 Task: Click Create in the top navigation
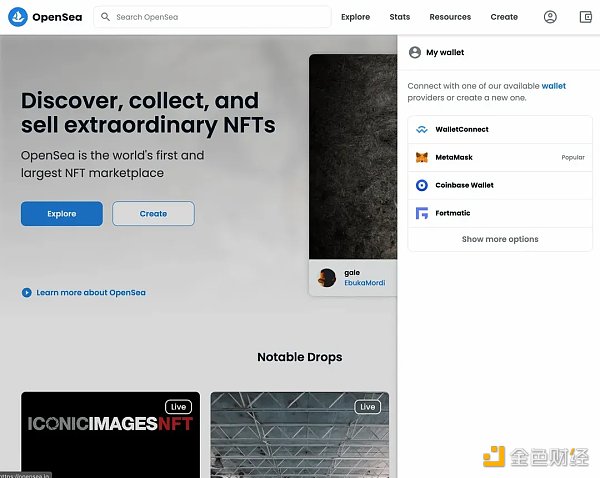tap(504, 17)
